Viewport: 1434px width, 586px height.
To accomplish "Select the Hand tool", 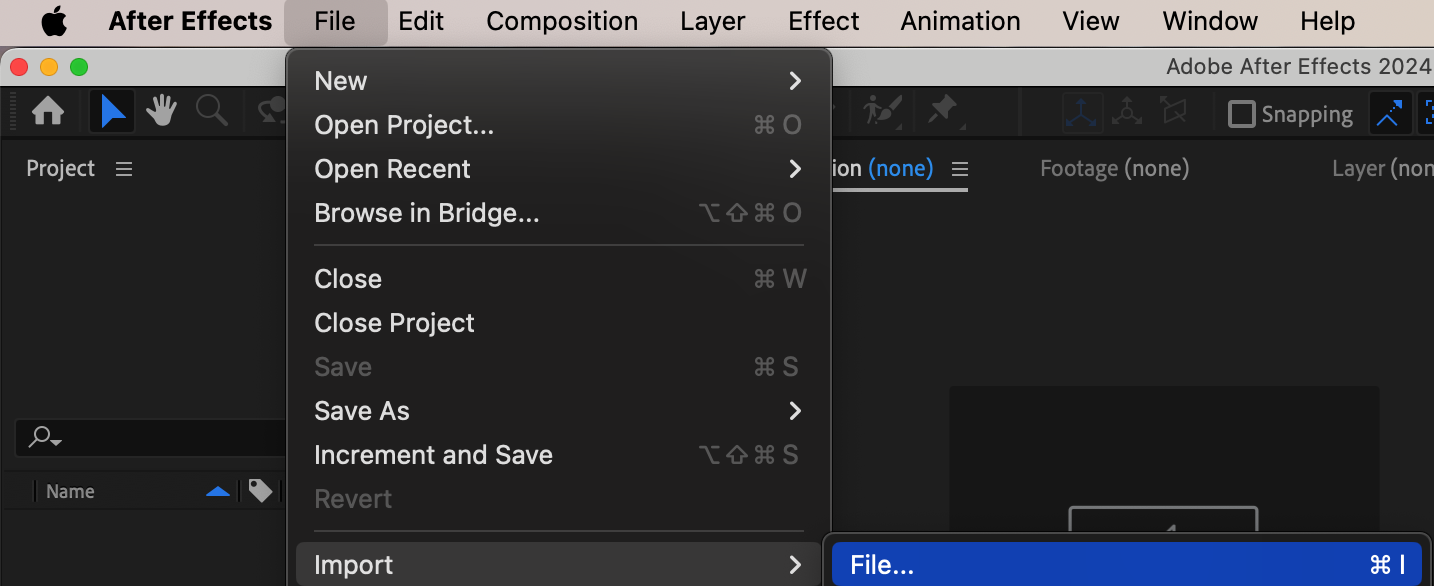I will click(x=161, y=112).
